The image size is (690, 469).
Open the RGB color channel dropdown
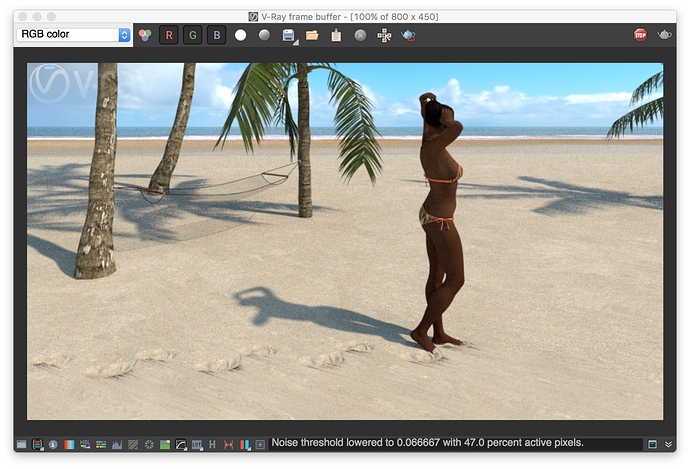pyautogui.click(x=73, y=35)
